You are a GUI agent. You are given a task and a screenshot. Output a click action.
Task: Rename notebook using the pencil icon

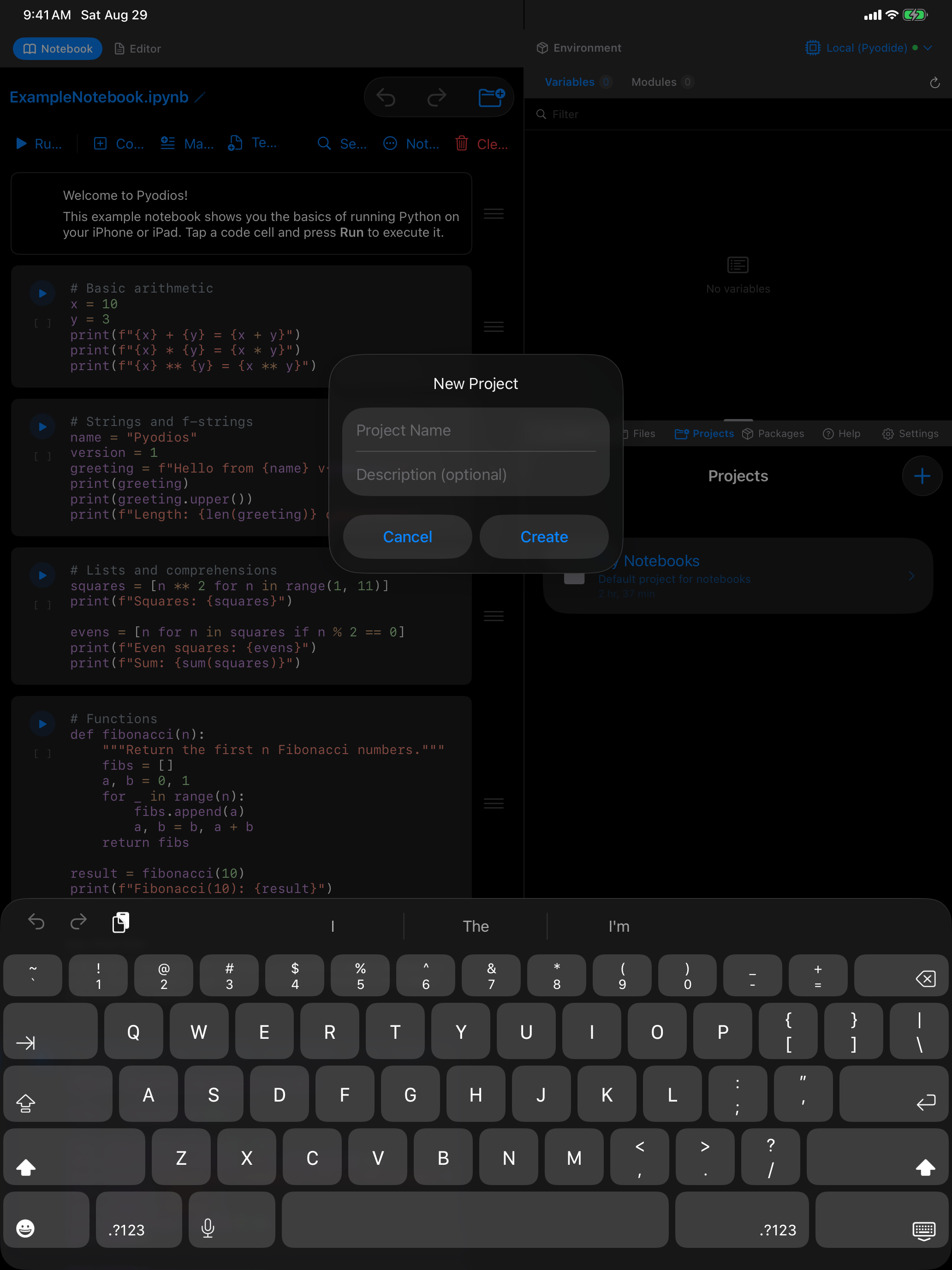click(199, 97)
